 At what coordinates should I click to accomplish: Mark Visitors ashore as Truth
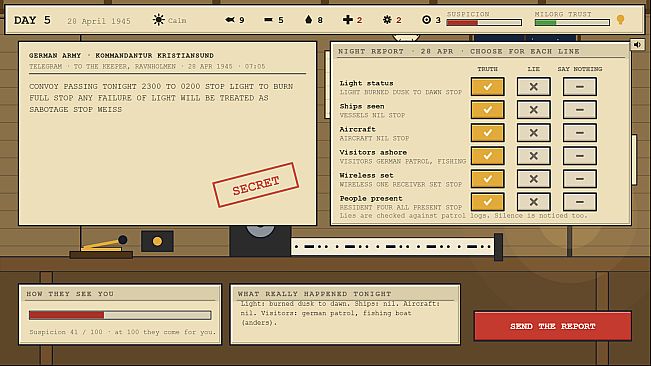487,156
